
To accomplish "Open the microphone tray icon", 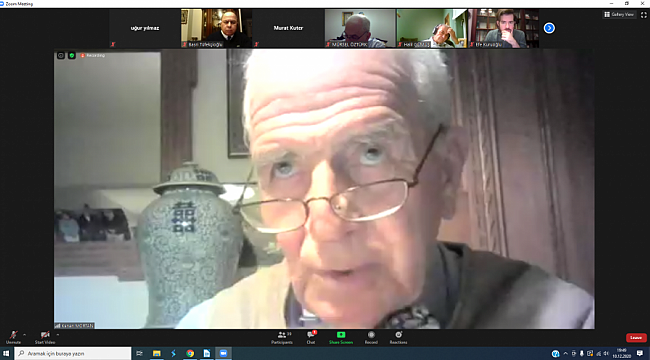I will [x=582, y=353].
